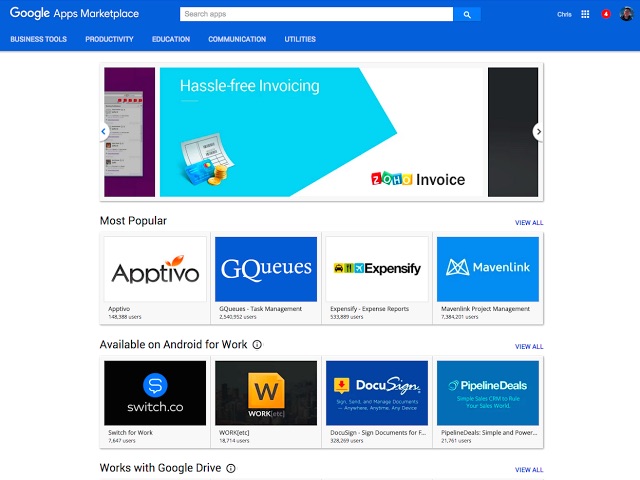View all Android for Work apps
640x480 pixels.
coord(529,347)
